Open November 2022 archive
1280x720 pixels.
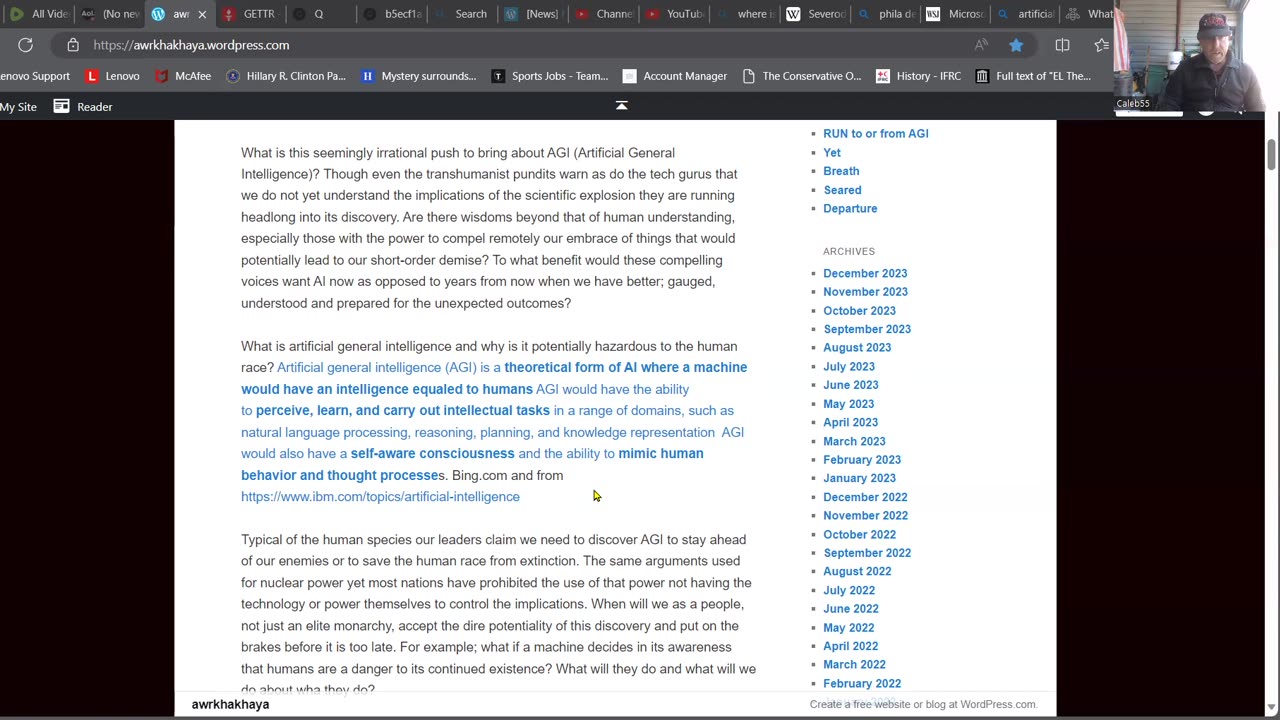point(865,515)
